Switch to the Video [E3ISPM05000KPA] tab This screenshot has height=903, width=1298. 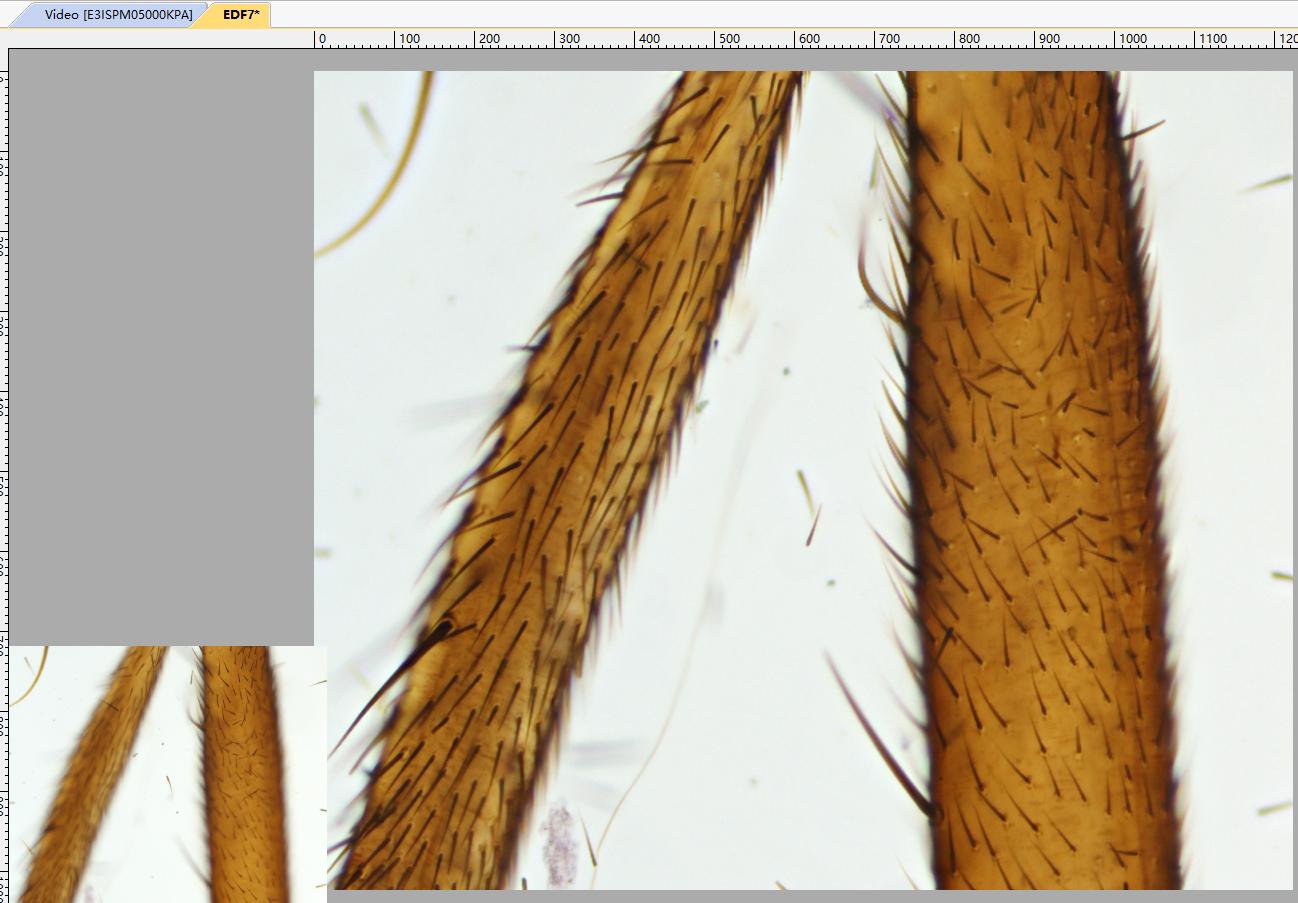click(x=118, y=15)
